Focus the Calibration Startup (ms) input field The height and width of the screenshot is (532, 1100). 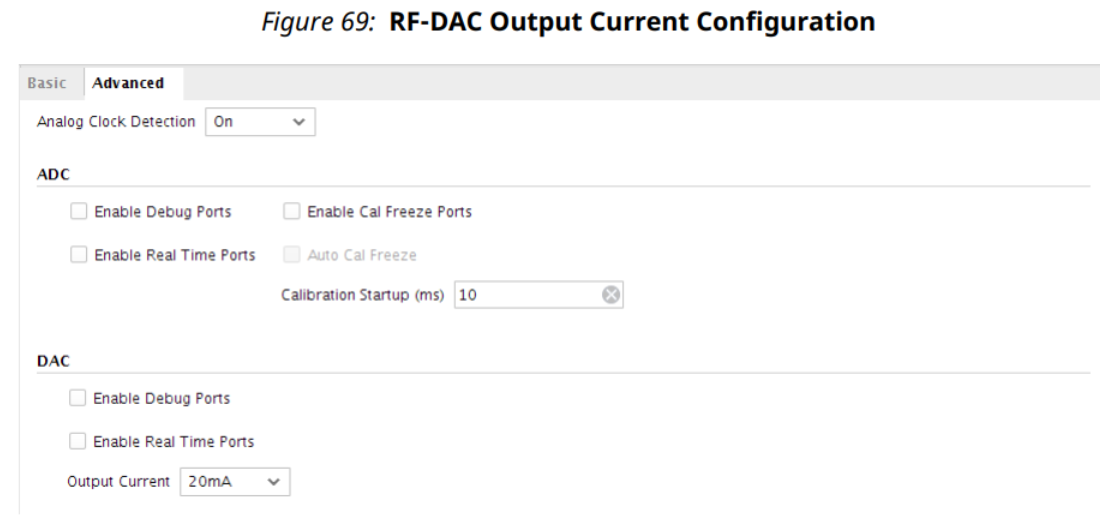click(525, 296)
